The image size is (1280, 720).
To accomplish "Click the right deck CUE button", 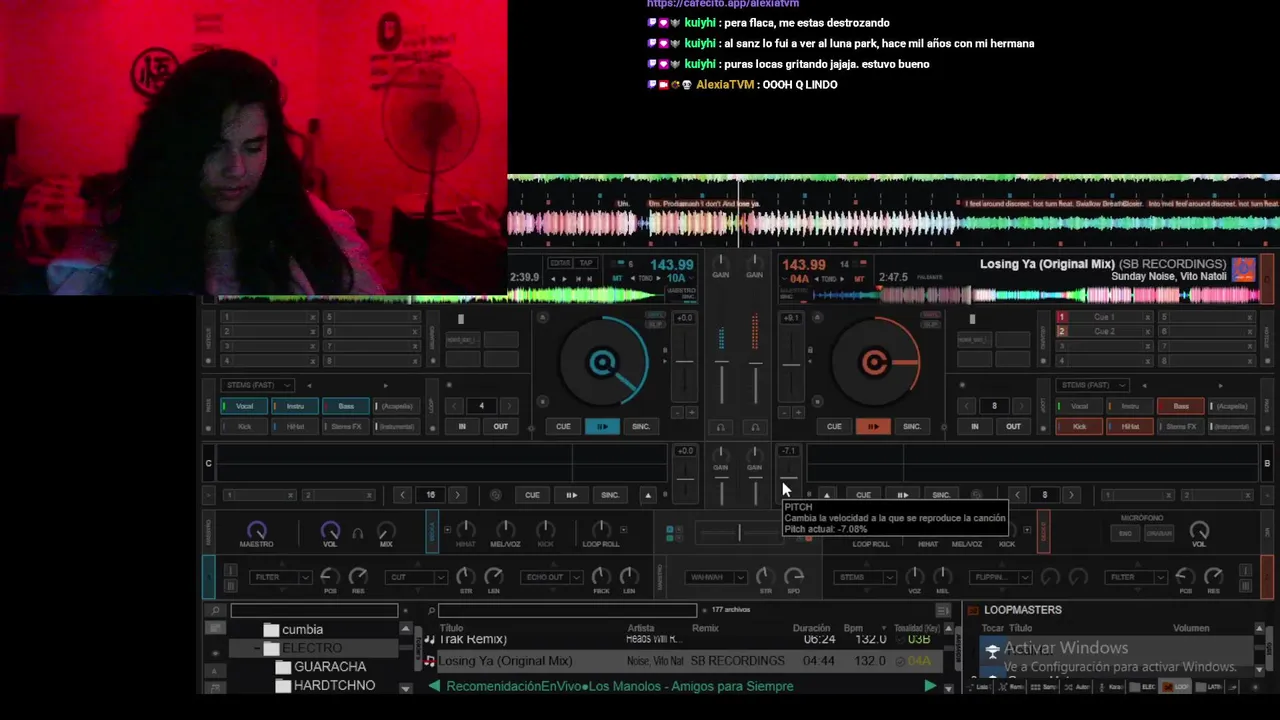I will click(834, 426).
